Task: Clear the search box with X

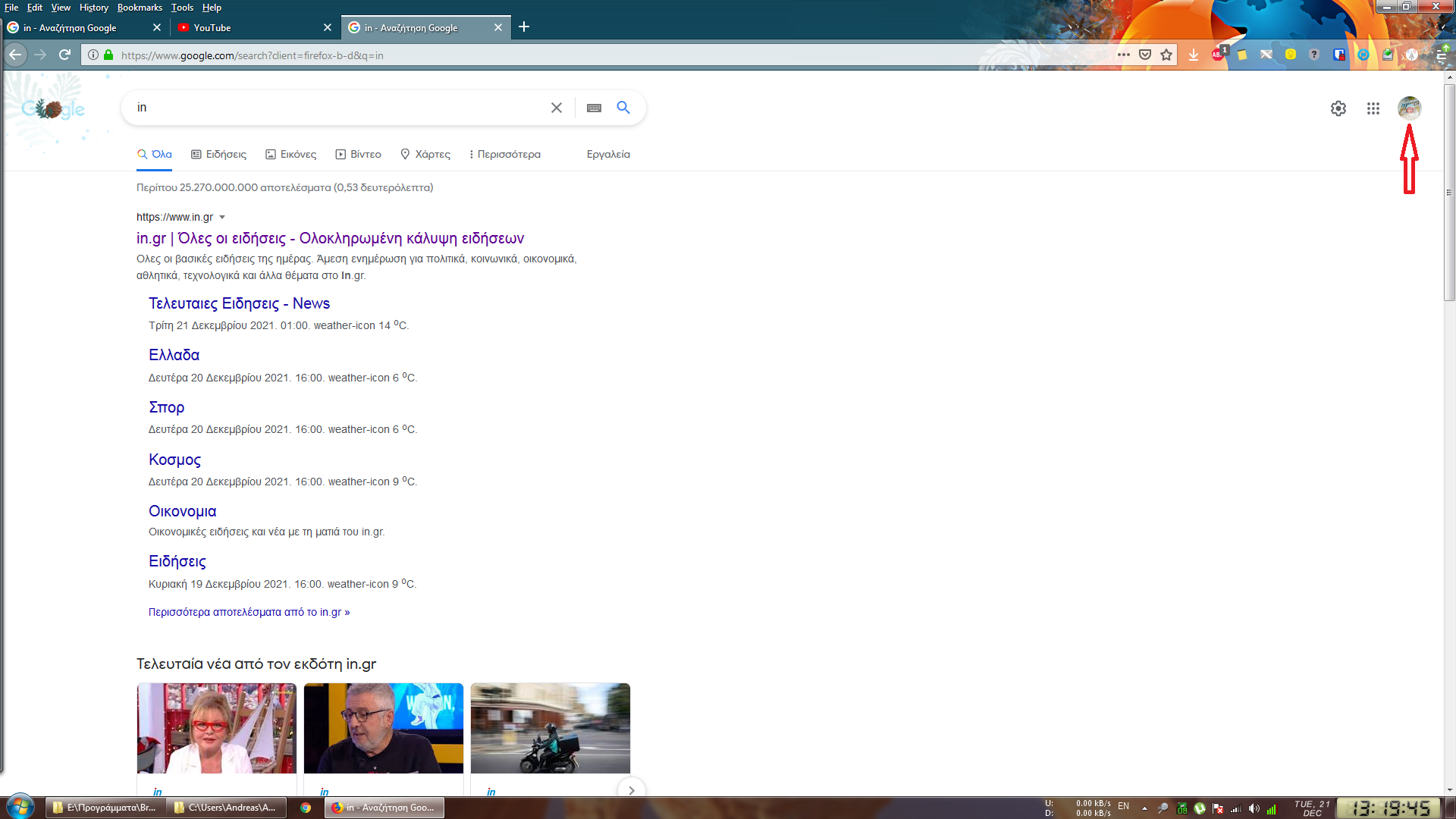Action: pyautogui.click(x=556, y=108)
